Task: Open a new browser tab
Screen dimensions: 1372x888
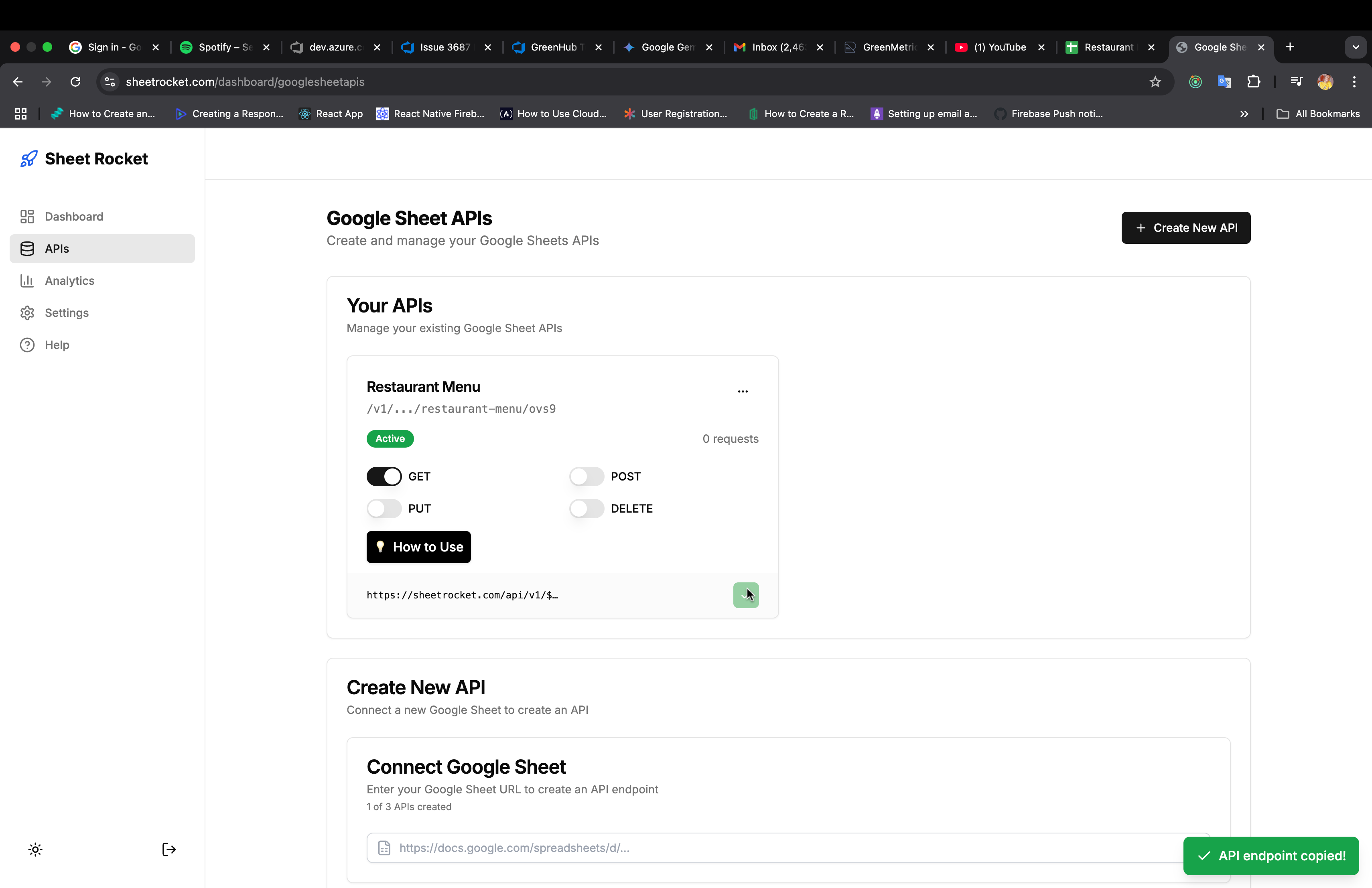Action: tap(1290, 47)
